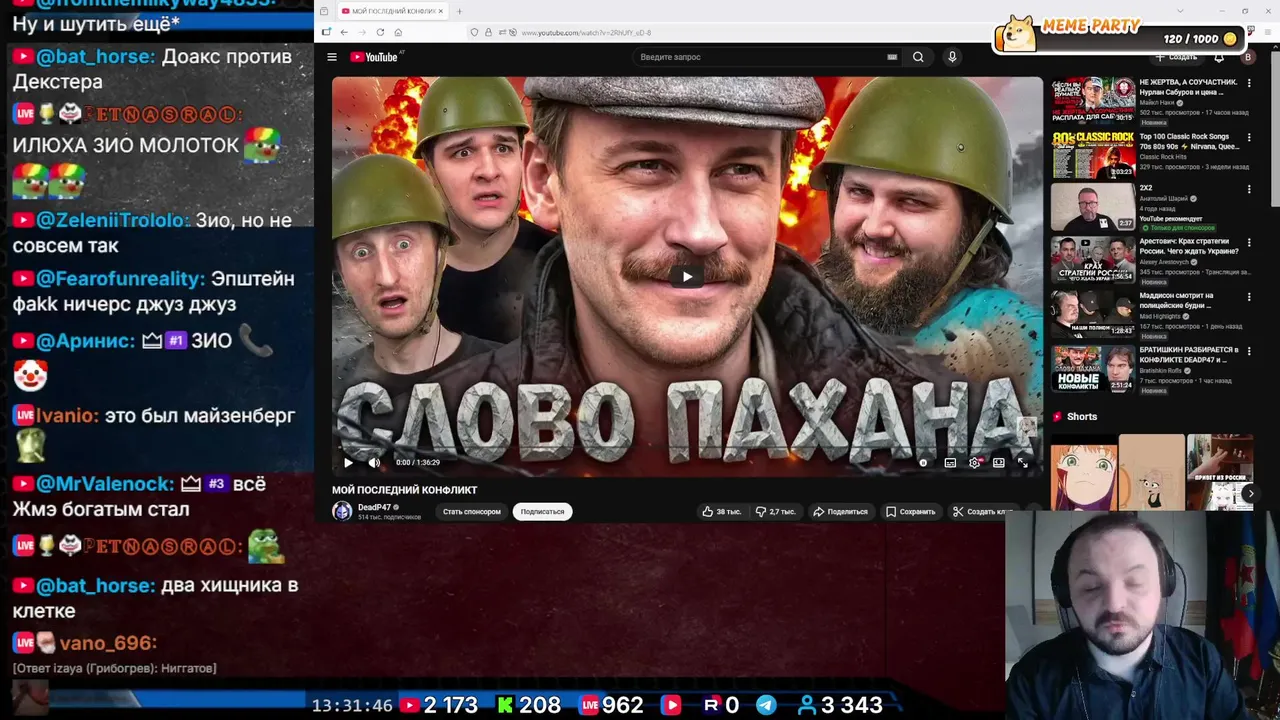Image resolution: width=1280 pixels, height=720 pixels.
Task: Open the '2X2' video thumbnail
Action: pos(1093,207)
